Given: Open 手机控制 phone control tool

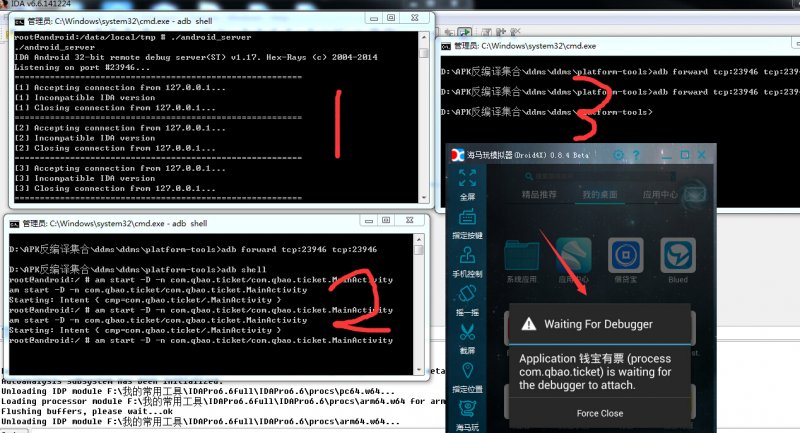Looking at the screenshot, I should 467,255.
